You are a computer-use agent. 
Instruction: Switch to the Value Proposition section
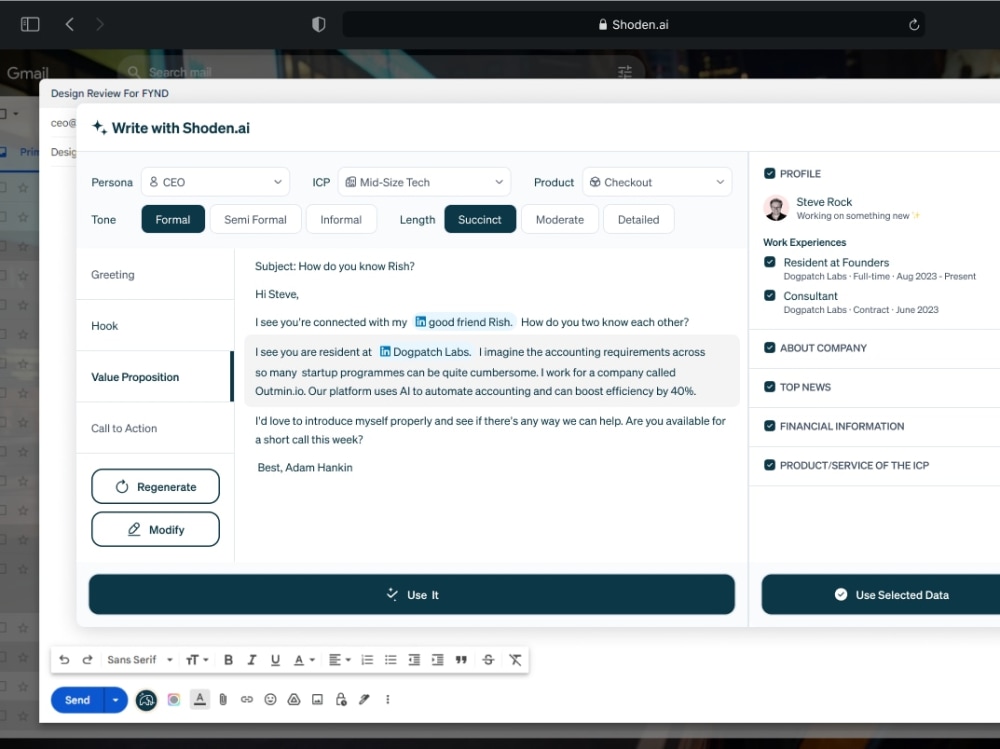tap(155, 377)
